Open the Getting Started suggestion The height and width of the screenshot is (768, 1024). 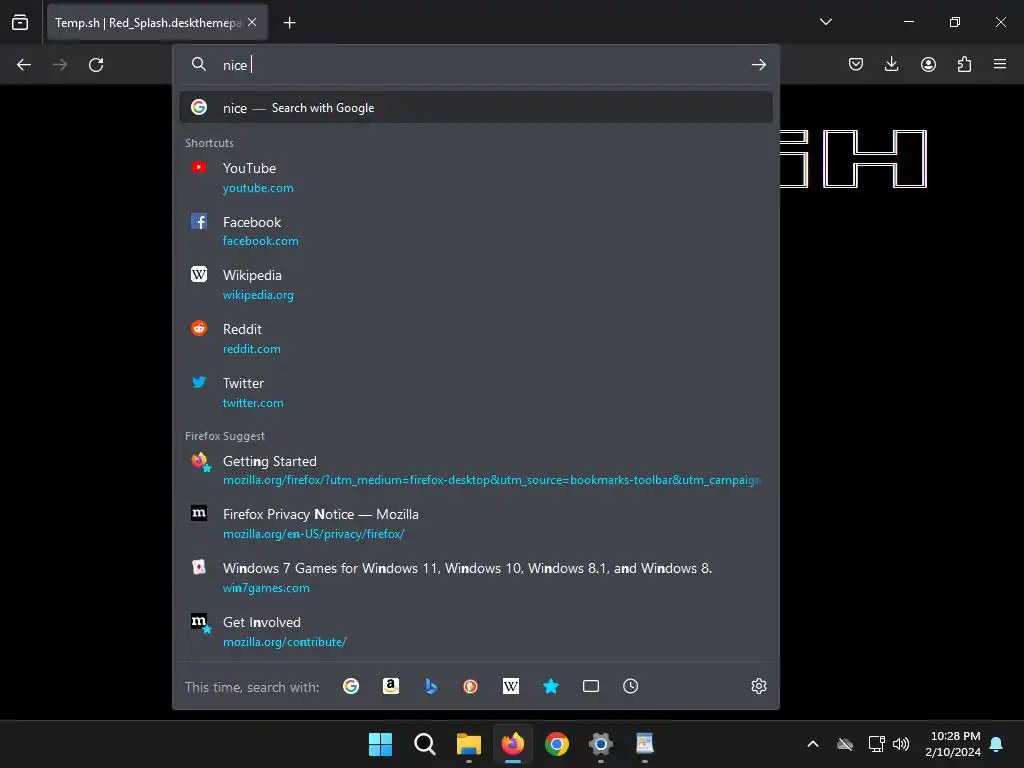(x=476, y=470)
